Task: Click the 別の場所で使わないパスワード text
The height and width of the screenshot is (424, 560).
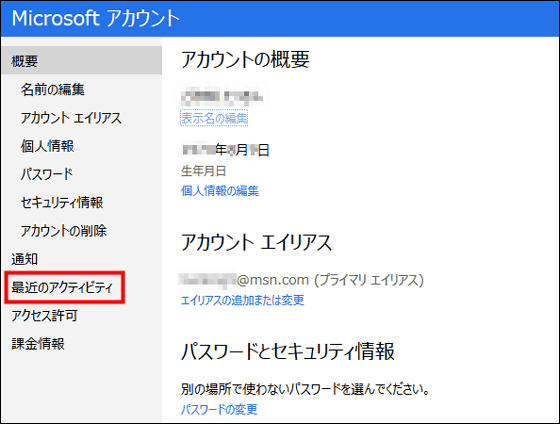Action: pyautogui.click(x=305, y=389)
